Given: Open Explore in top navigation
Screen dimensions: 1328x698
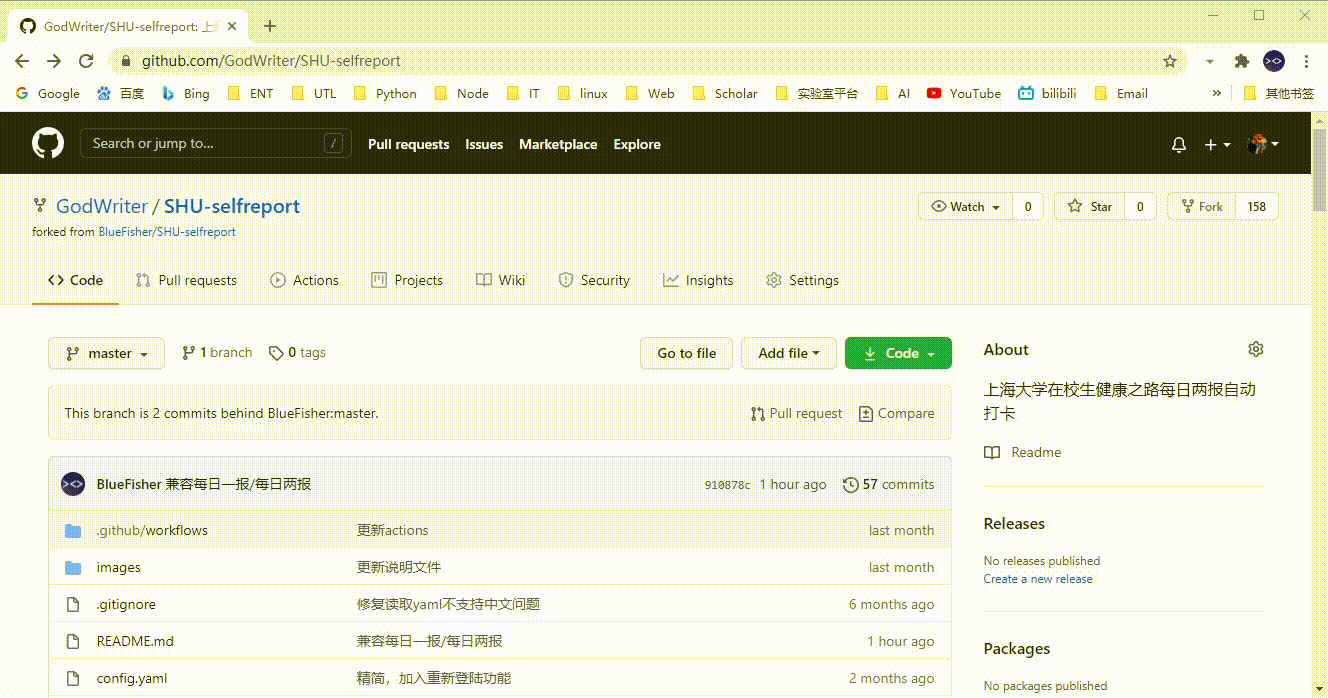Looking at the screenshot, I should click(637, 144).
